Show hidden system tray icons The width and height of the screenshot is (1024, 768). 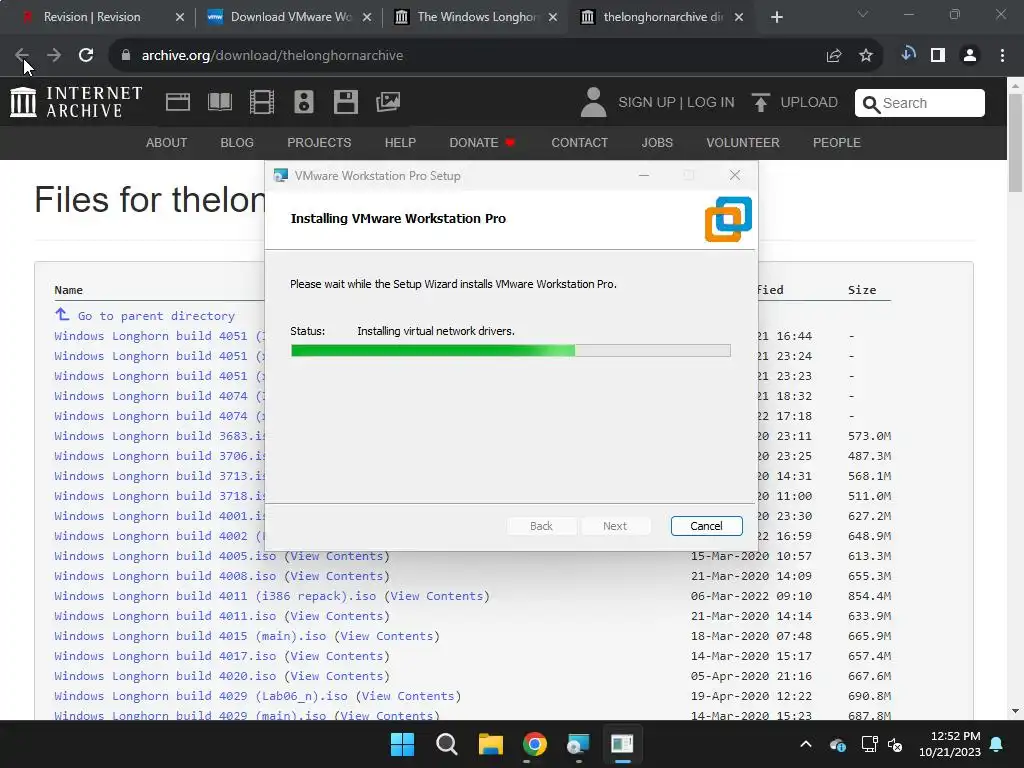806,744
